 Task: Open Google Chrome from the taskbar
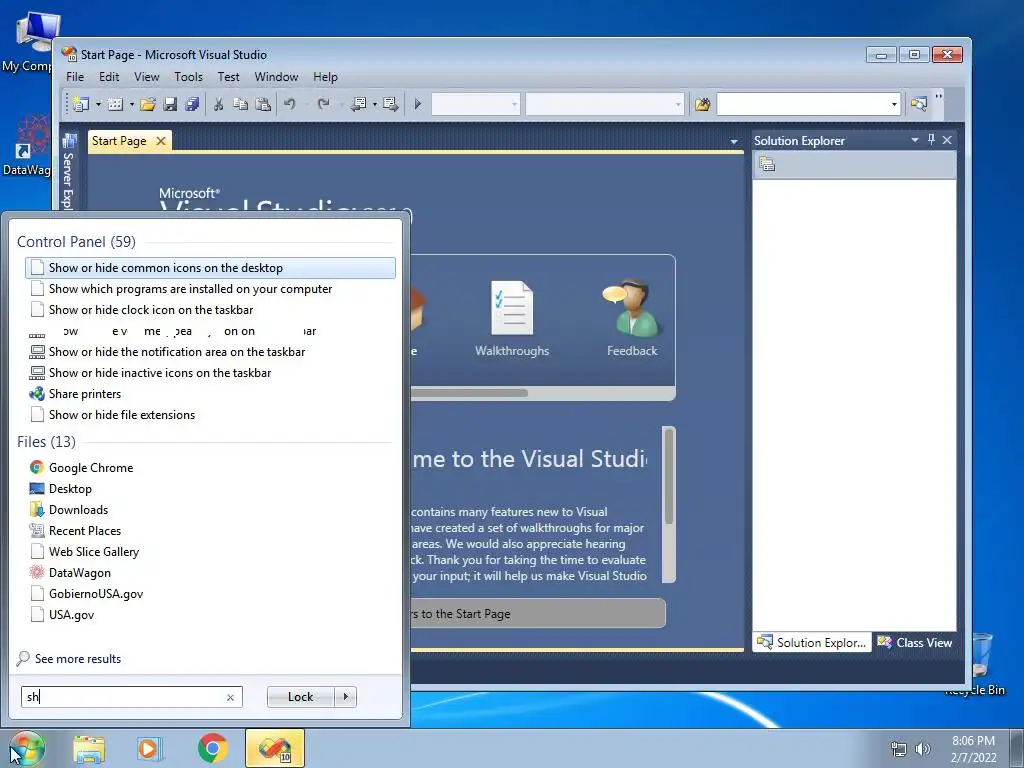tap(212, 748)
